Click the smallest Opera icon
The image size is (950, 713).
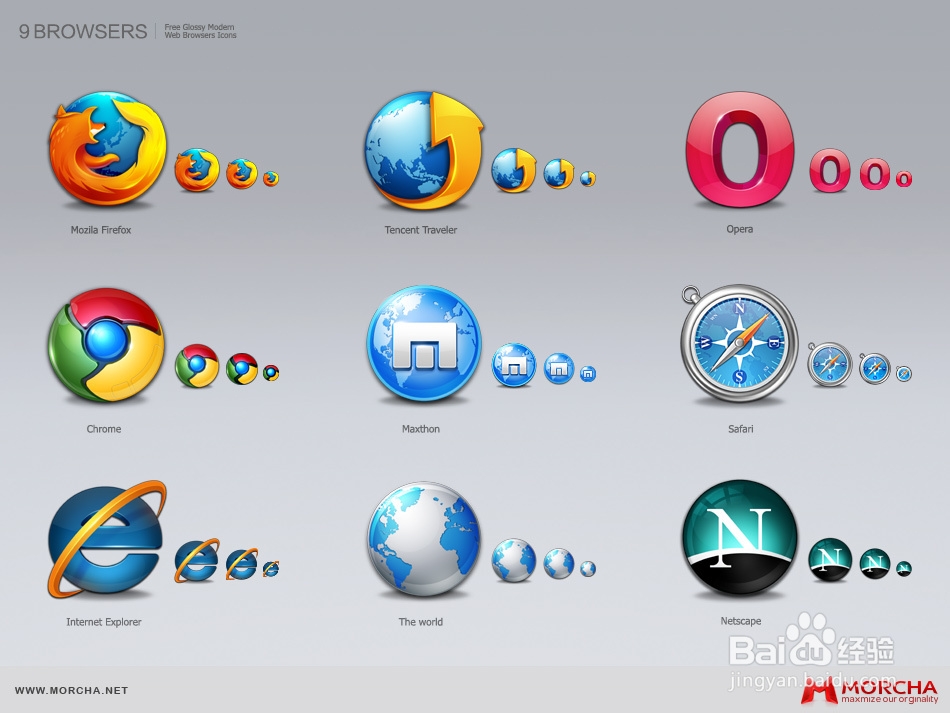click(x=904, y=179)
